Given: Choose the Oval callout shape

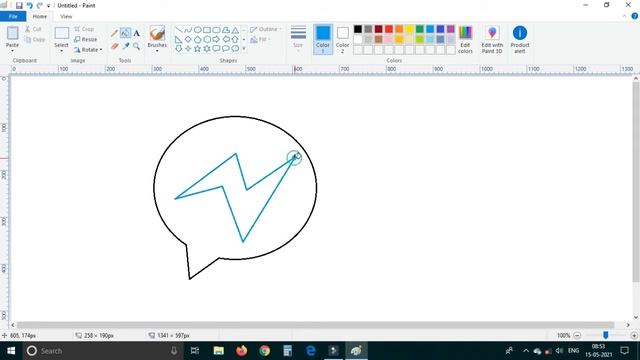Looking at the screenshot, I should (226, 49).
